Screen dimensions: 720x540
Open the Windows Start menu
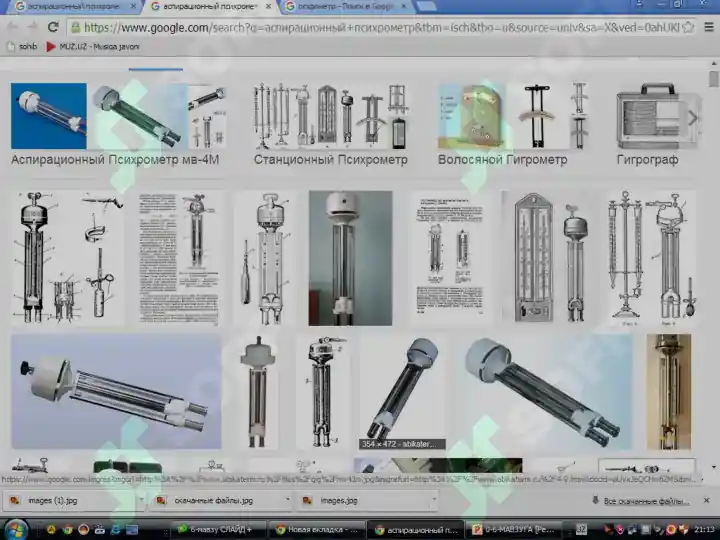coord(17,529)
